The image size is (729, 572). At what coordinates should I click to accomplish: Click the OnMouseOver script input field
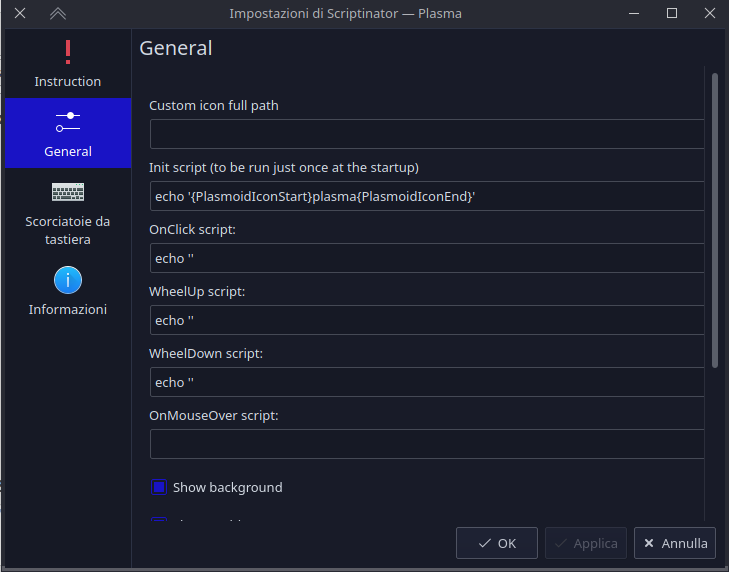coord(427,444)
